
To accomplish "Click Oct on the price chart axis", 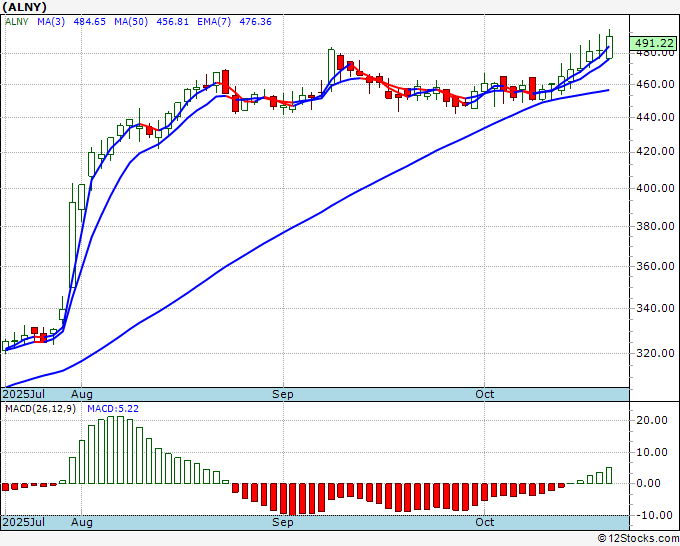I will point(484,394).
